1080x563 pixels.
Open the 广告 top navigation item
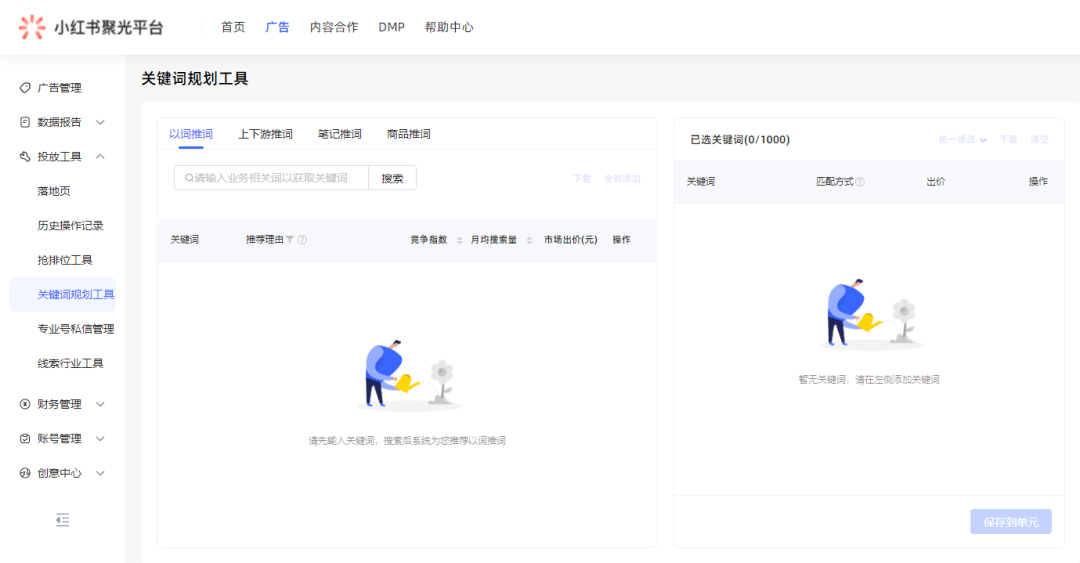tap(277, 27)
